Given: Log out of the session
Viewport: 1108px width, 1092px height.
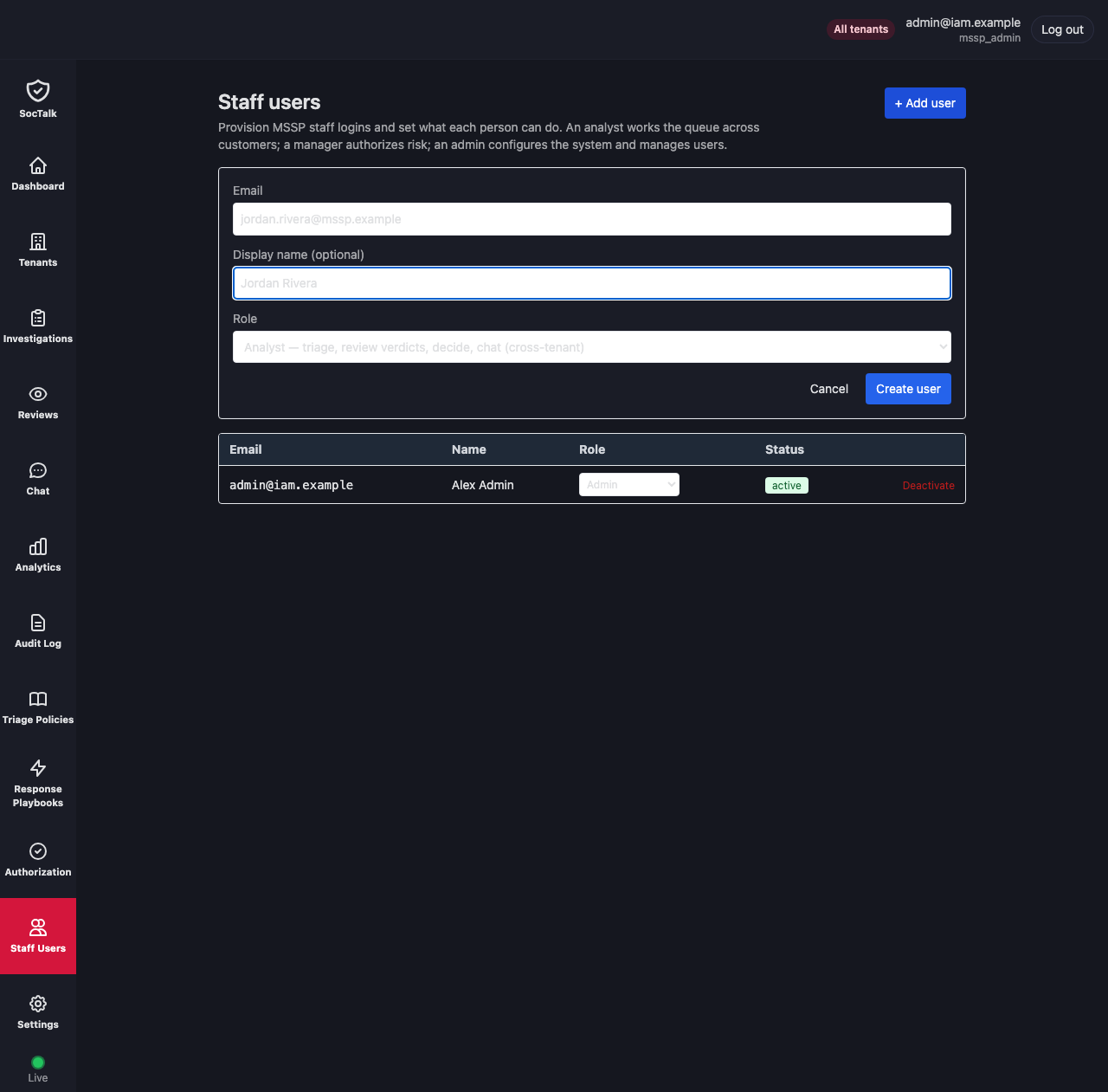Looking at the screenshot, I should point(1062,29).
